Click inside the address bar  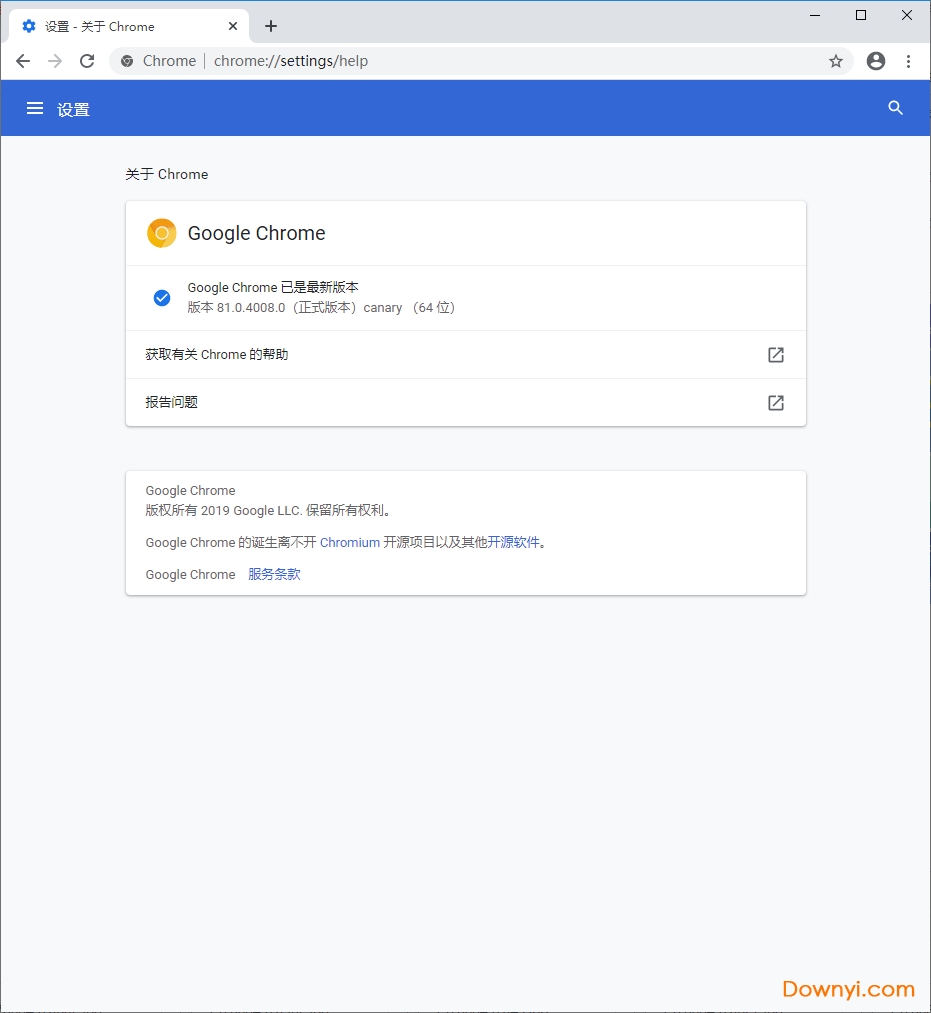click(x=450, y=61)
